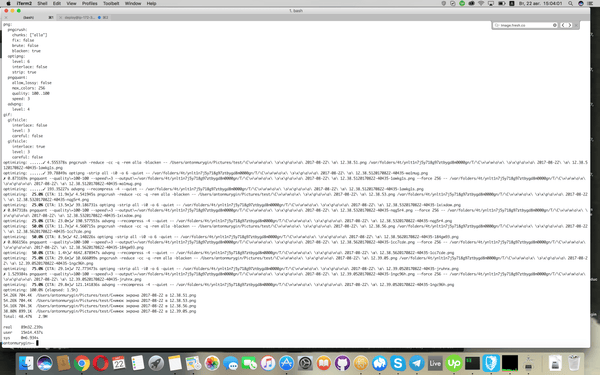Open the Edit menu

pos(57,3)
